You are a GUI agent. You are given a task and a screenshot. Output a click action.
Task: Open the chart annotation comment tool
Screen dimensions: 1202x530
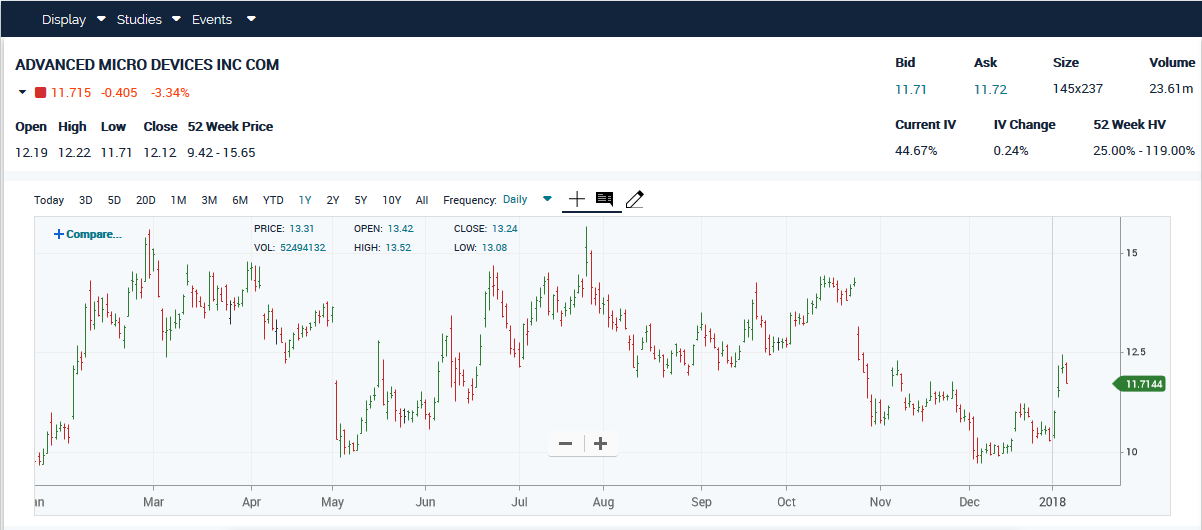tap(604, 199)
